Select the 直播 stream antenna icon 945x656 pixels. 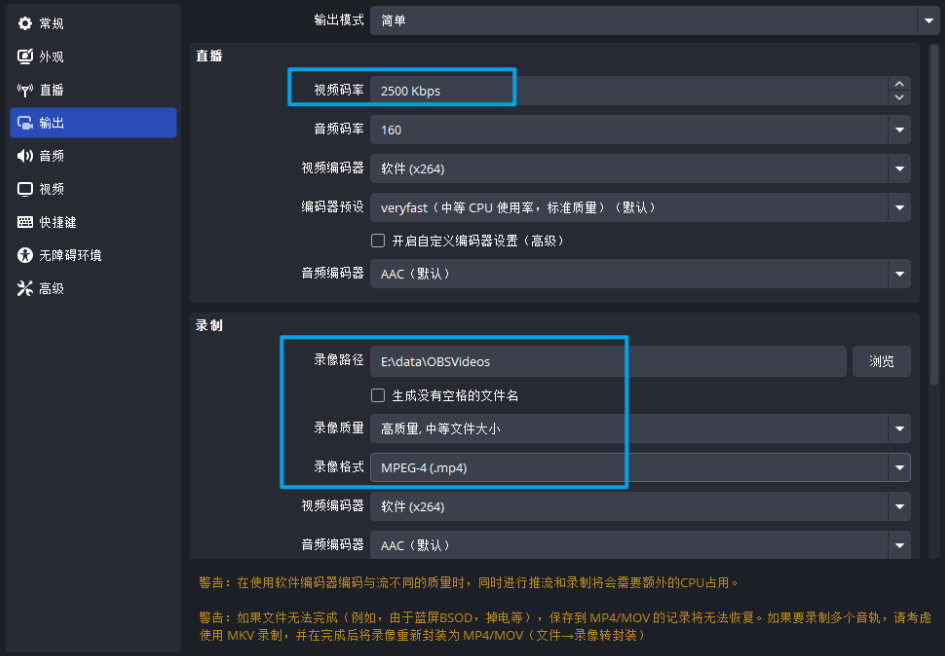pos(24,89)
